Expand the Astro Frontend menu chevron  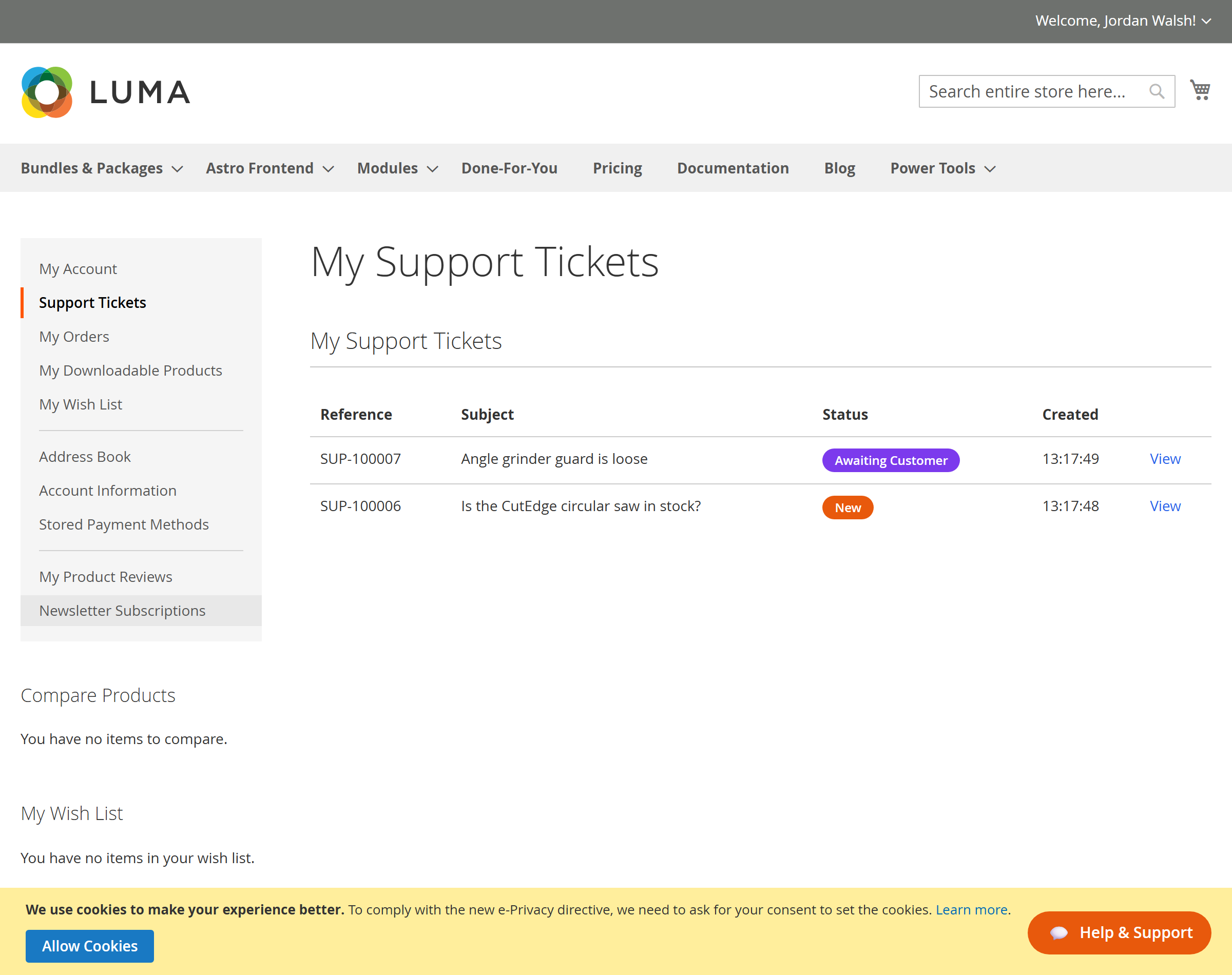pyautogui.click(x=328, y=169)
